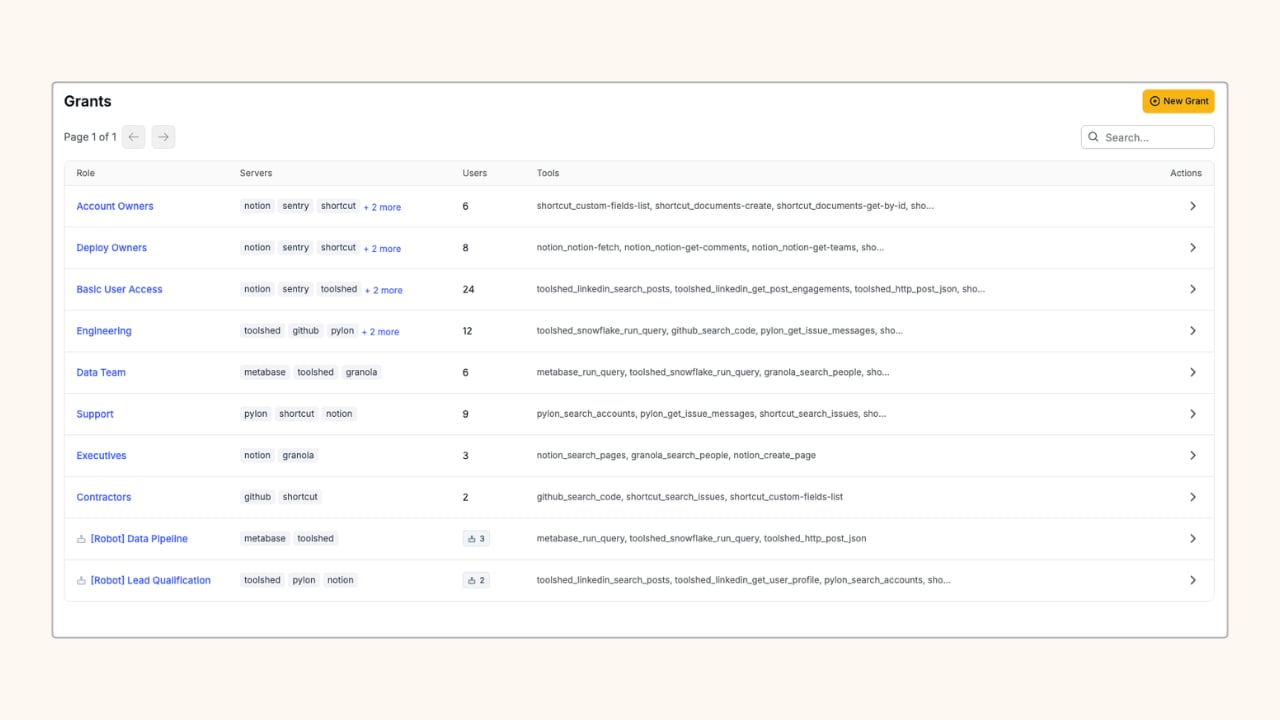Click the Search input field
The height and width of the screenshot is (720, 1280).
[1148, 137]
